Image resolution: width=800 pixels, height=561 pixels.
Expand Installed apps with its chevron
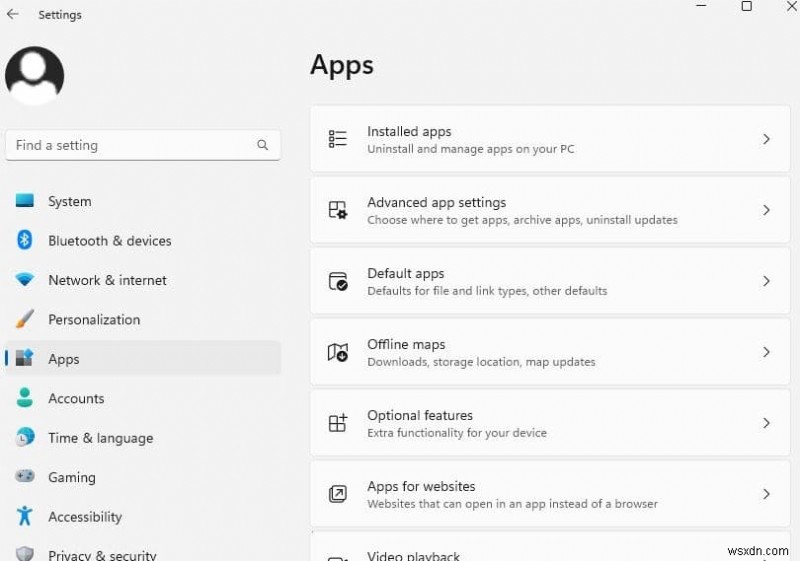766,140
